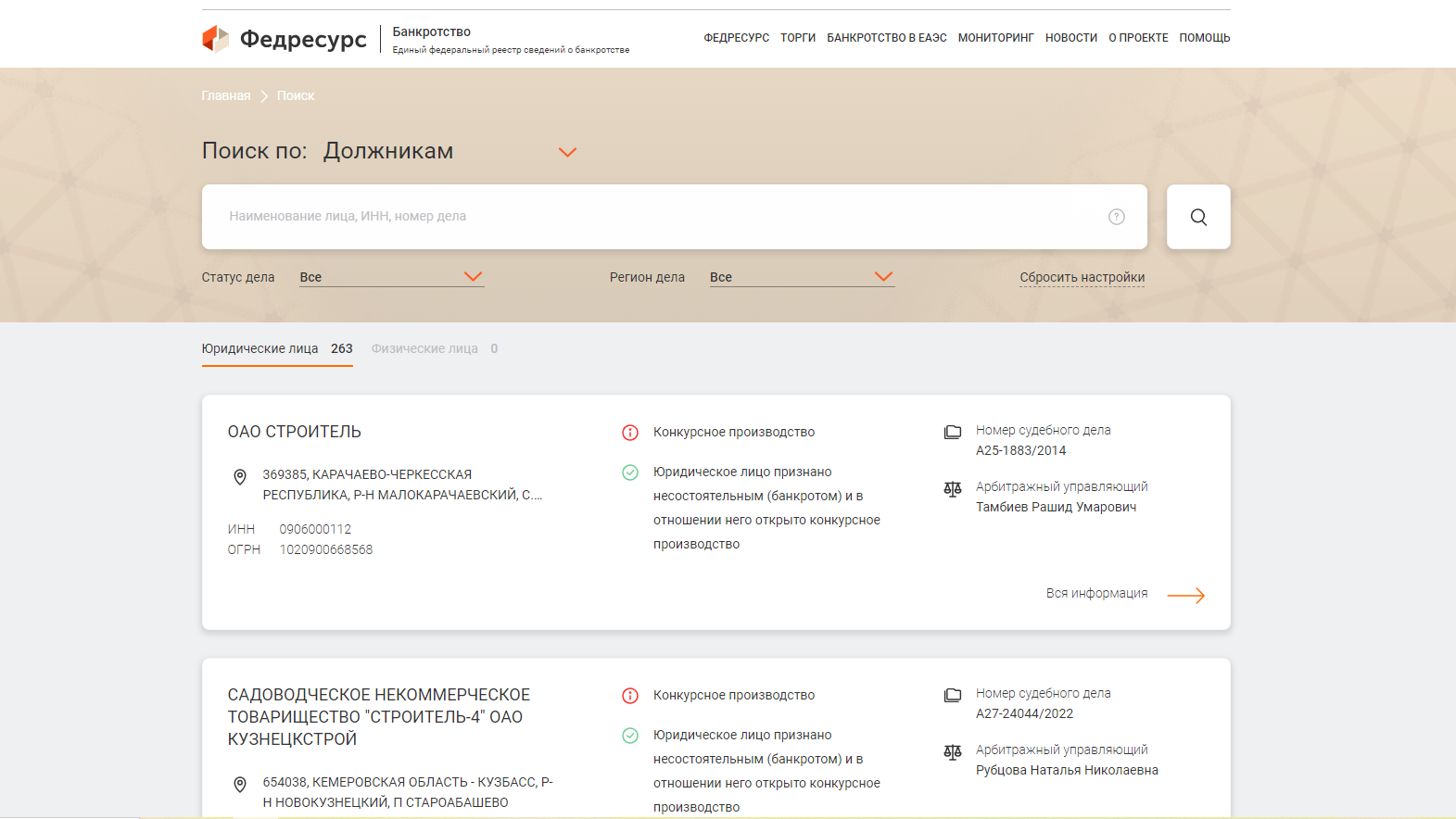The height and width of the screenshot is (819, 1456).
Task: Open ОАО СТРОИТЕЛЬ debtor title
Action: 295,432
